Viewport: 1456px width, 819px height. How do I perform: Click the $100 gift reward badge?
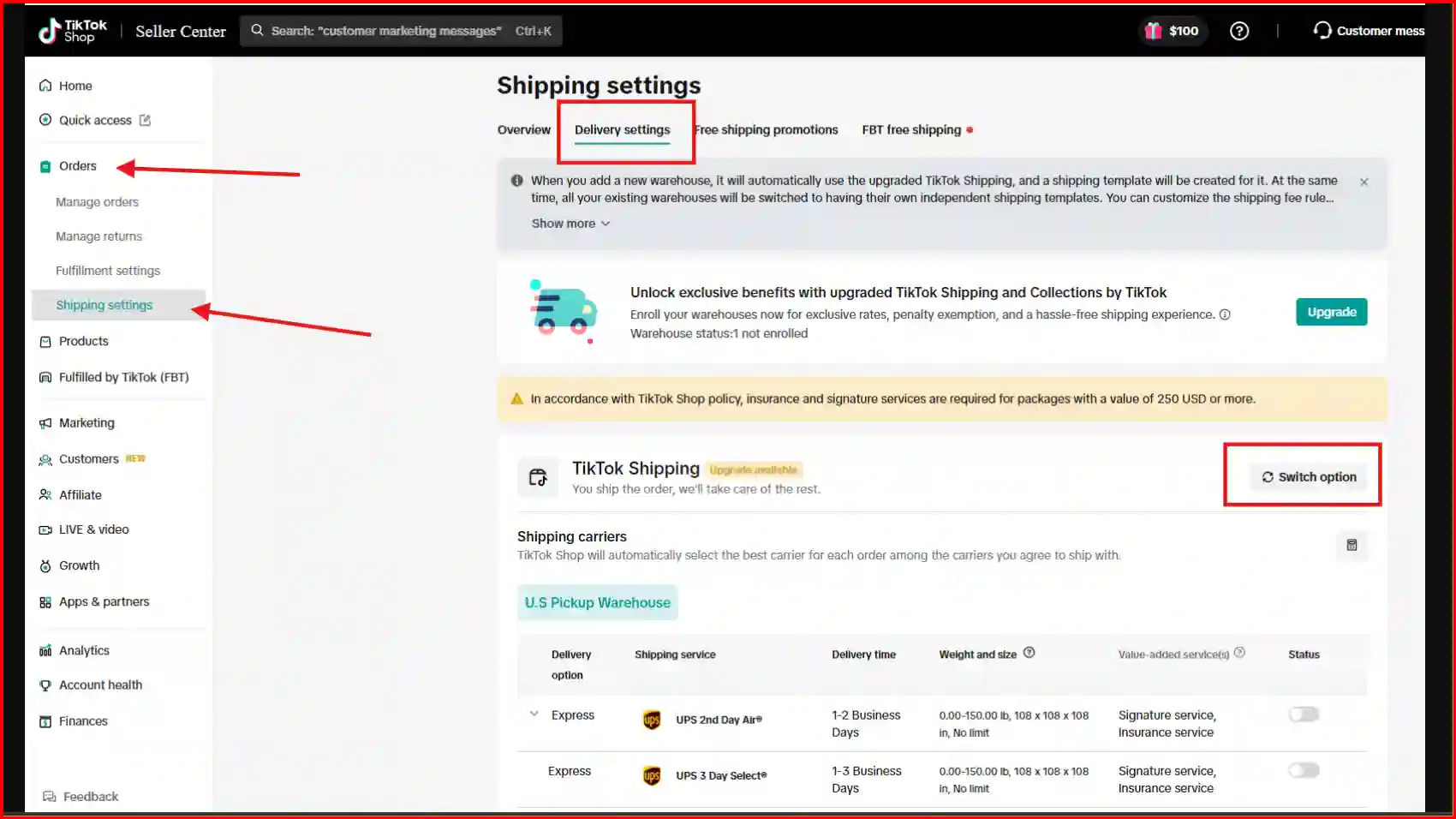tap(1172, 31)
